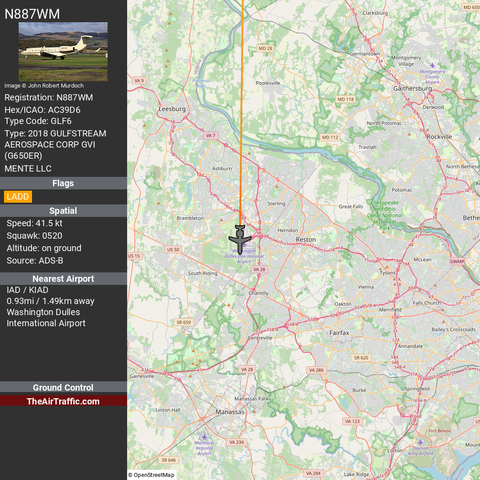Click the Manassas Regional Airport plane icon
Image resolution: width=480 pixels, height=480 pixels.
[x=204, y=437]
